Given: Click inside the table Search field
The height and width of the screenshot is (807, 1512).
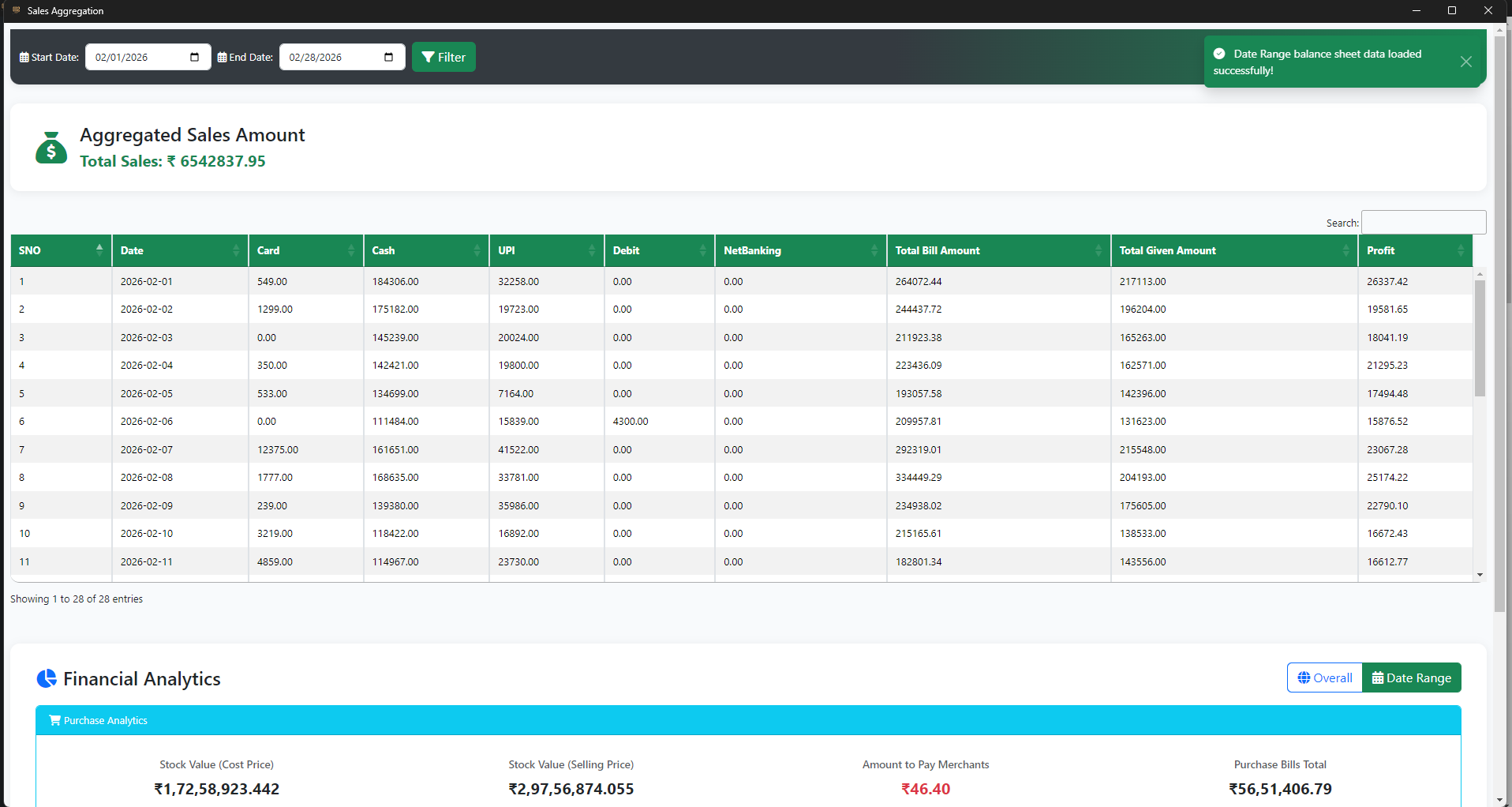Looking at the screenshot, I should click(1423, 222).
